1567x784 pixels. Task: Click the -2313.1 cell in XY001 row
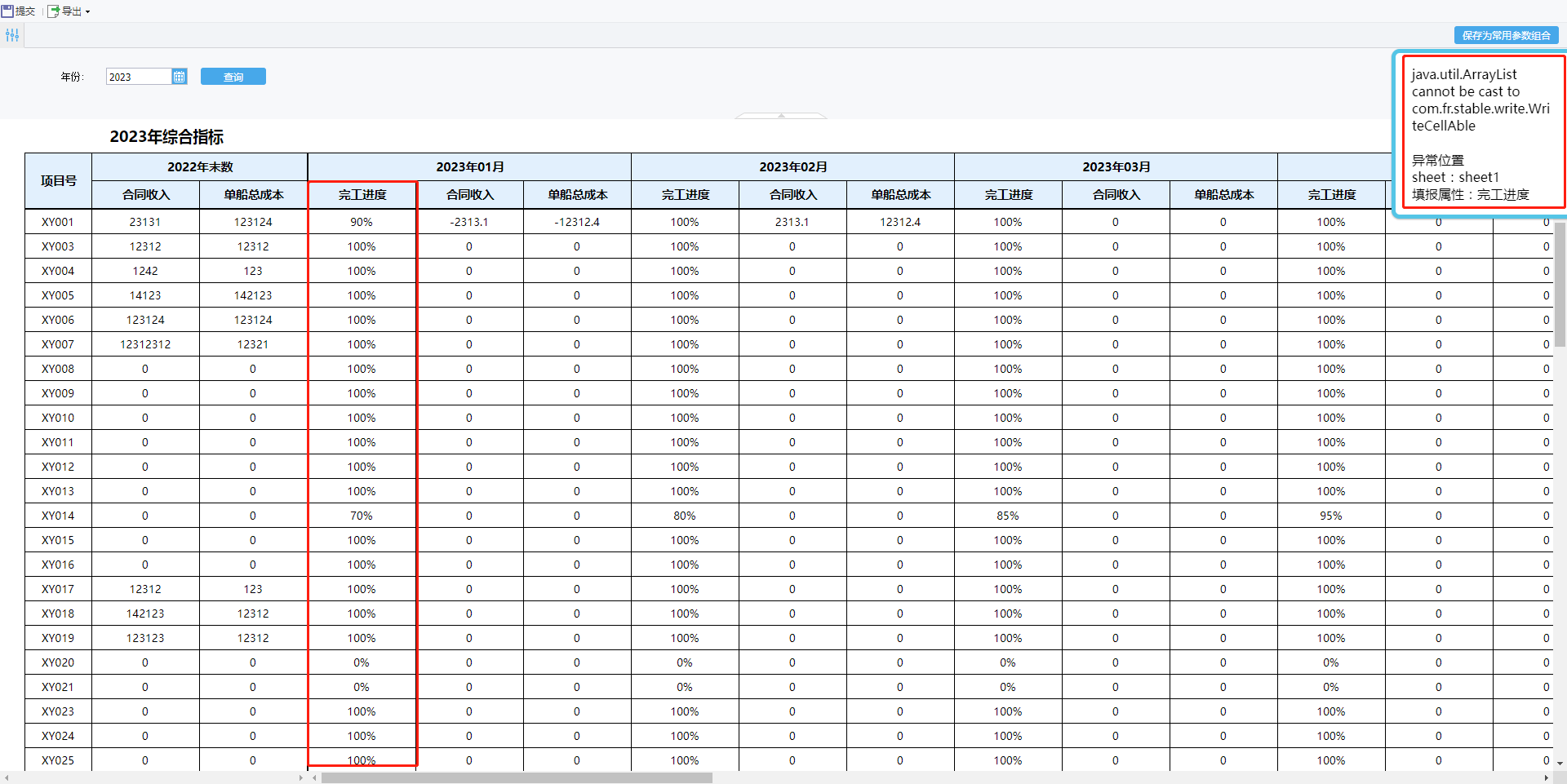point(469,222)
